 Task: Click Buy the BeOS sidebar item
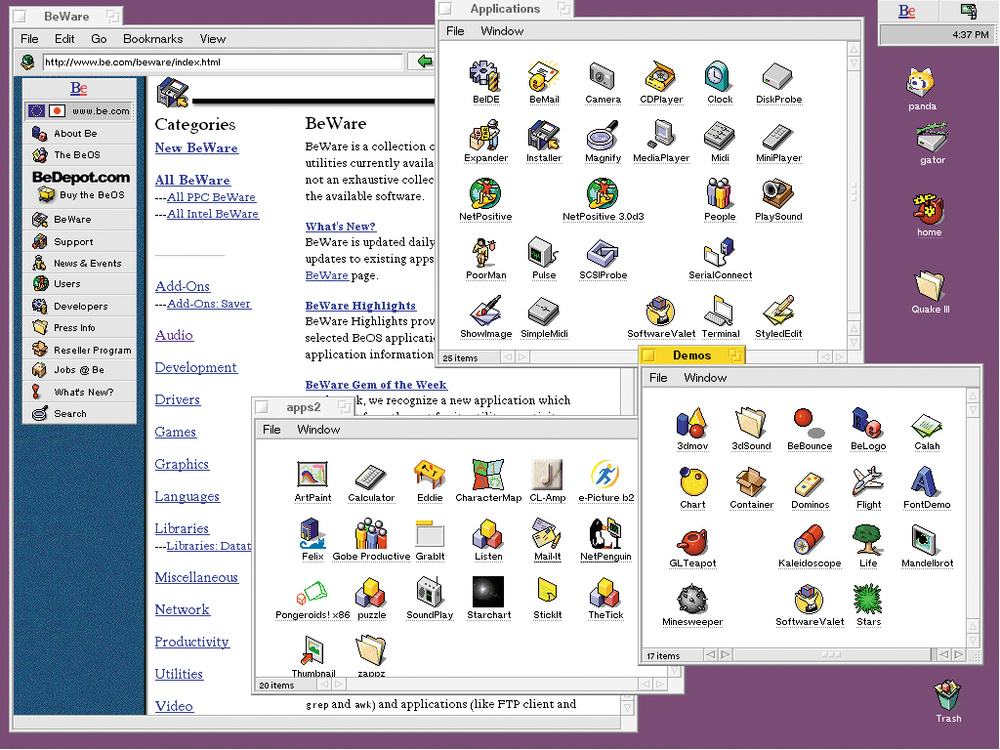coord(80,195)
